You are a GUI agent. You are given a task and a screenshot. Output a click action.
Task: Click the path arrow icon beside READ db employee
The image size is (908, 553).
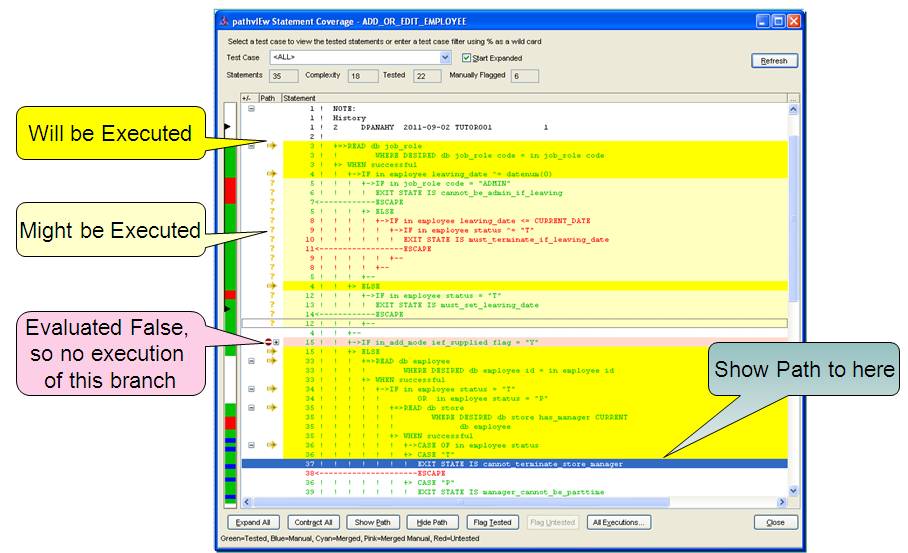pos(271,361)
